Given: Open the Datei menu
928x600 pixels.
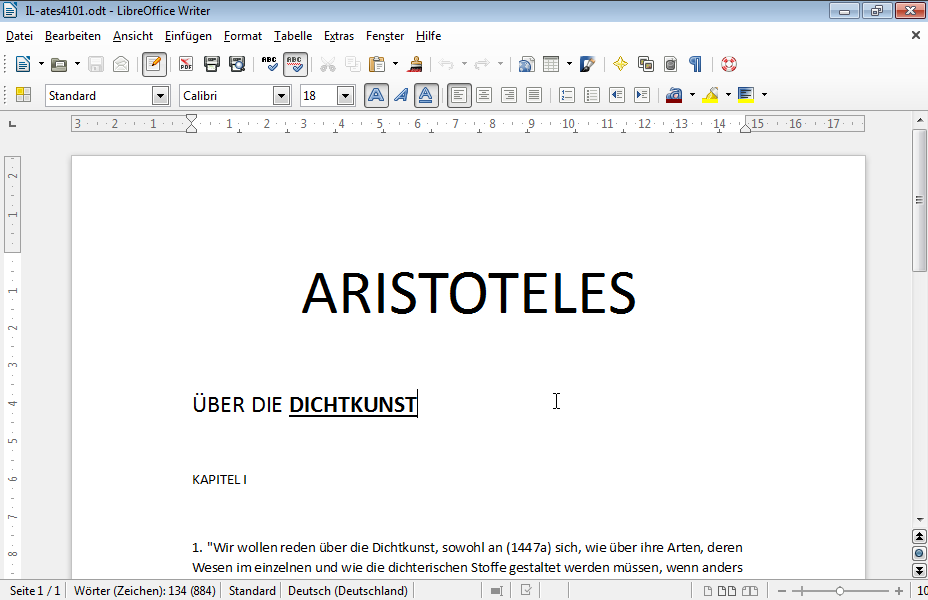Looking at the screenshot, I should 20,36.
